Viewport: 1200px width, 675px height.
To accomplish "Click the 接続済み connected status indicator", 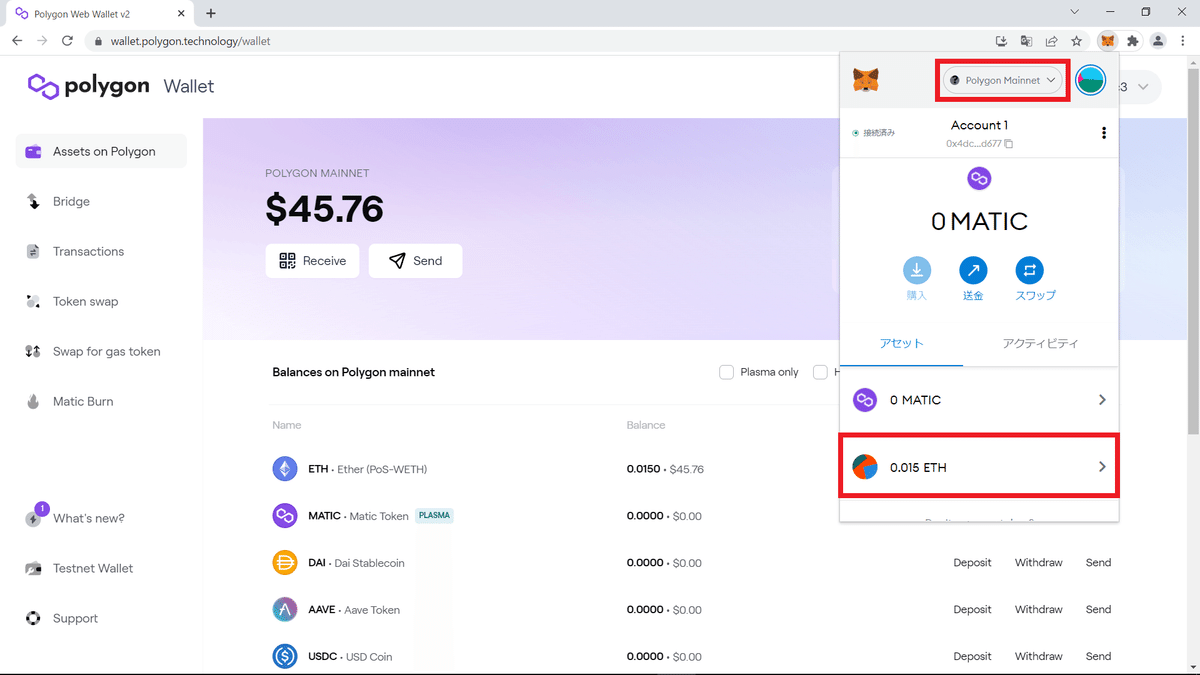I will [x=874, y=132].
